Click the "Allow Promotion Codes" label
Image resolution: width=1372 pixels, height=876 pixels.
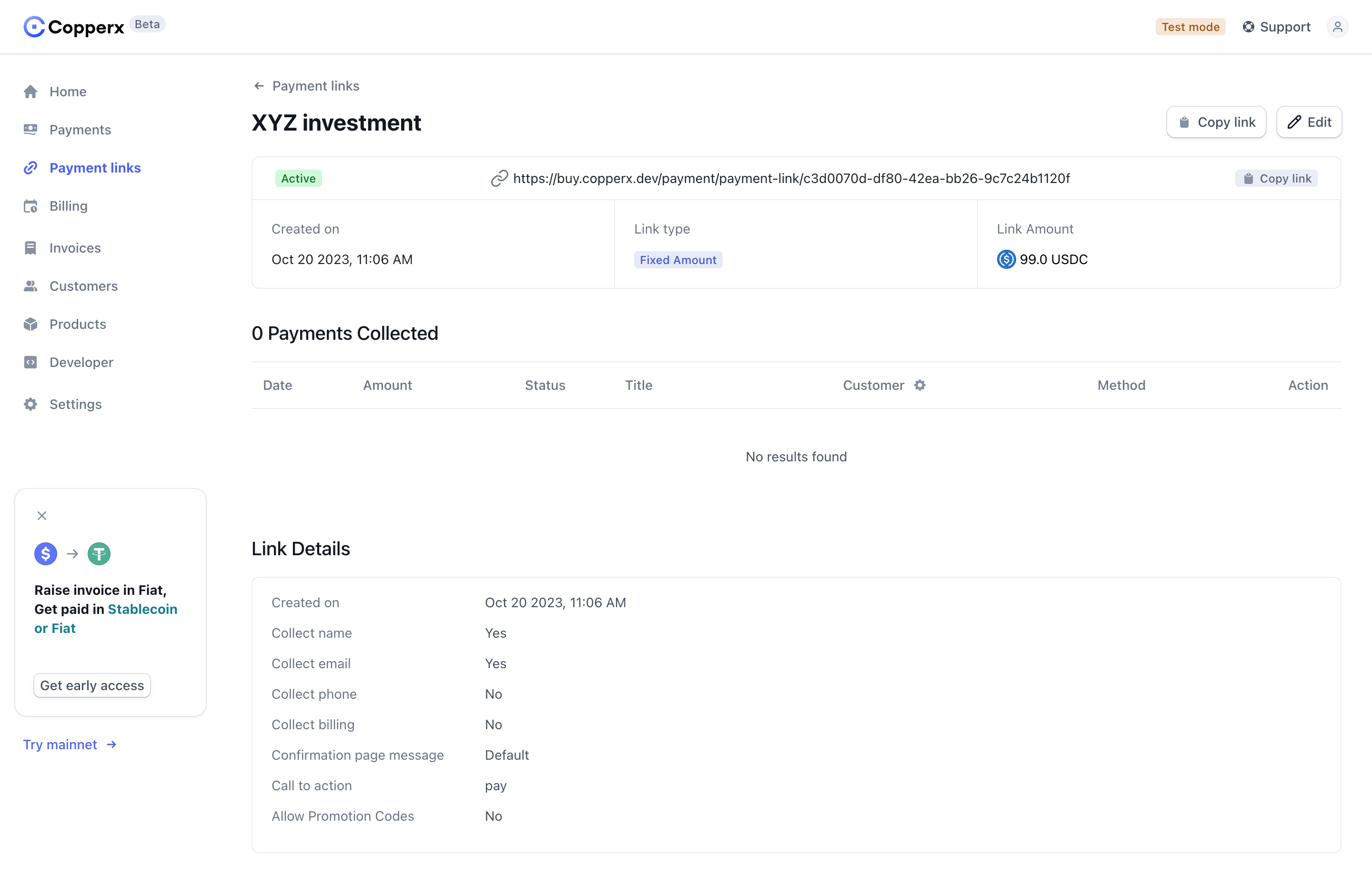point(343,816)
